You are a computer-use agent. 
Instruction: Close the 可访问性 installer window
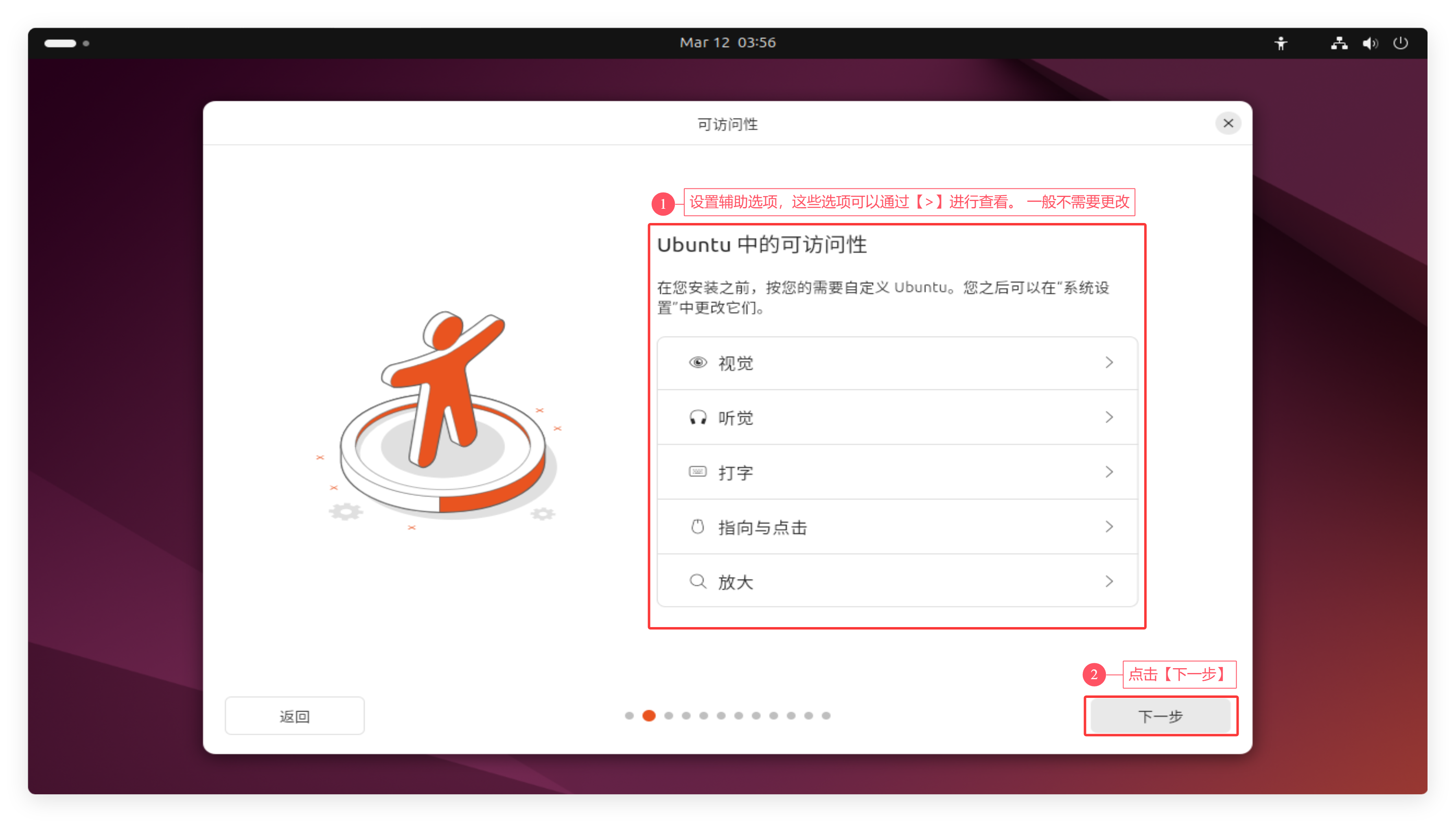pos(1228,123)
